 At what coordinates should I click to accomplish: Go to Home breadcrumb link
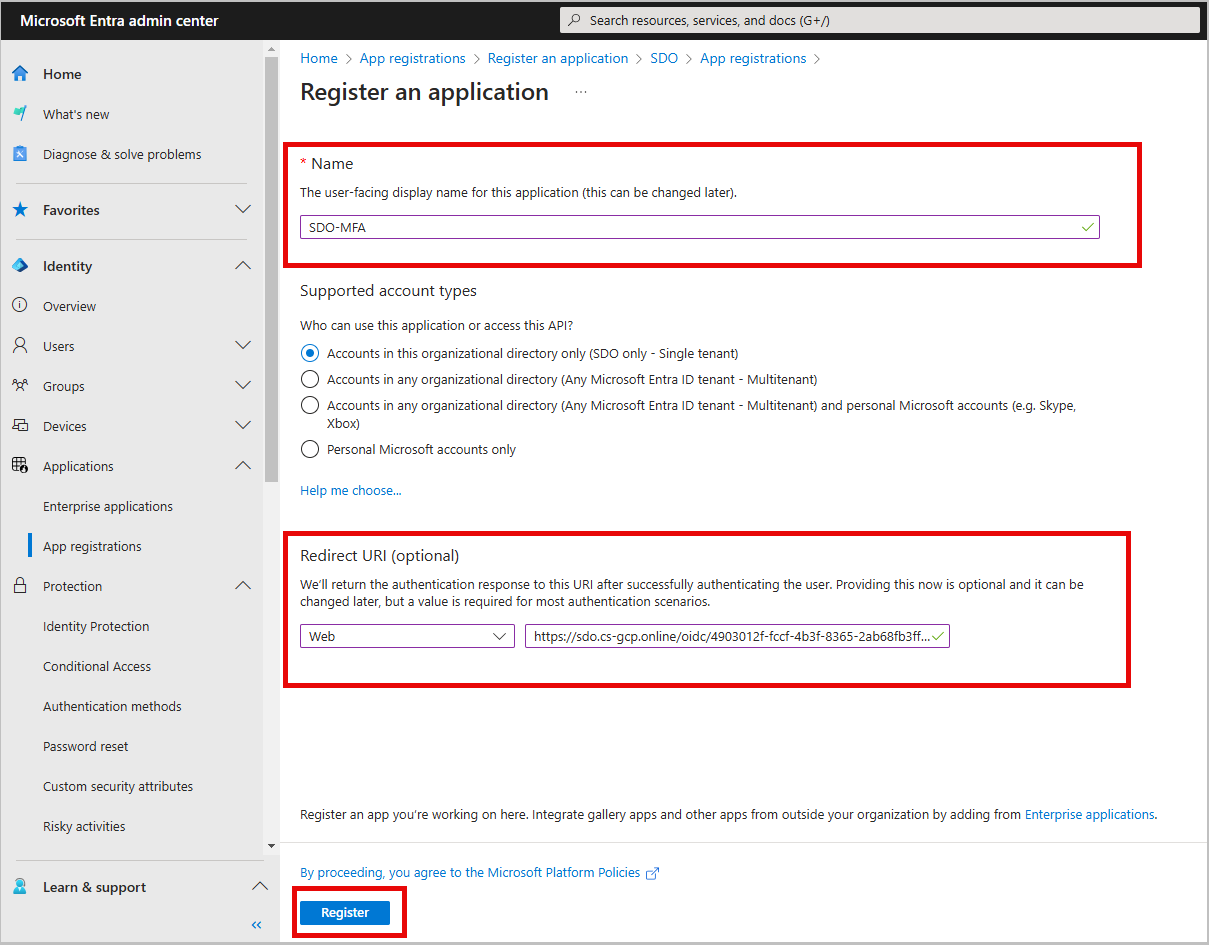pos(319,59)
